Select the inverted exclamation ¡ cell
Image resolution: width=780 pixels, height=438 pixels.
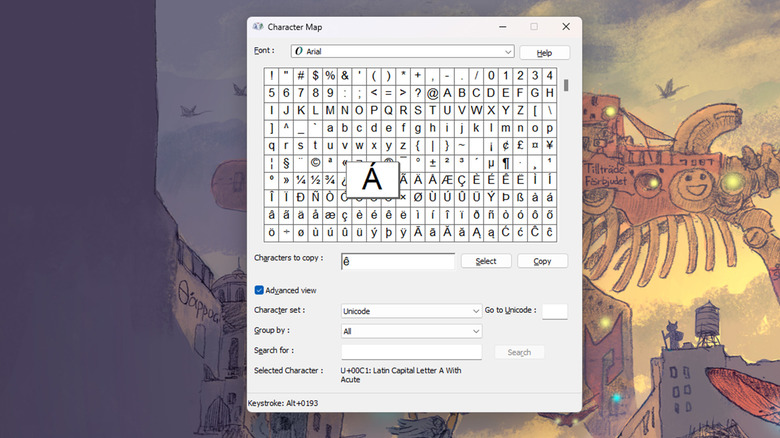pyautogui.click(x=491, y=145)
